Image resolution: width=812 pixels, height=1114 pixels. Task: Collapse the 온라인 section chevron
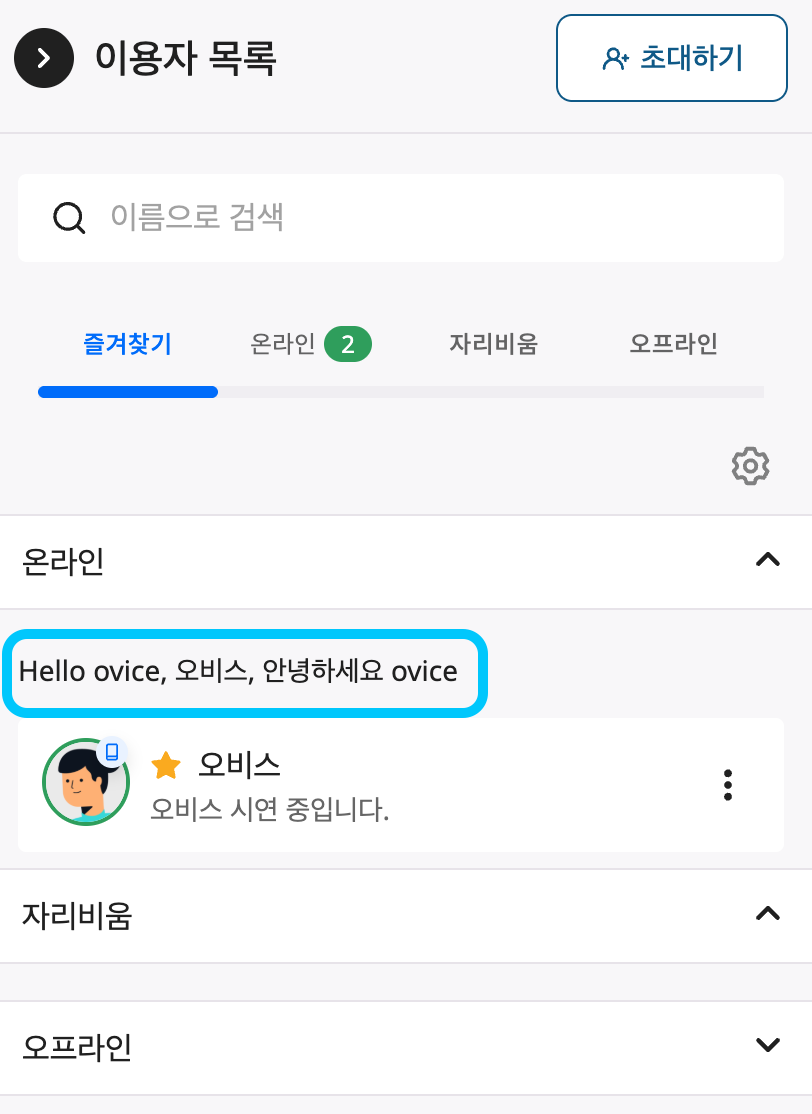[x=767, y=561]
